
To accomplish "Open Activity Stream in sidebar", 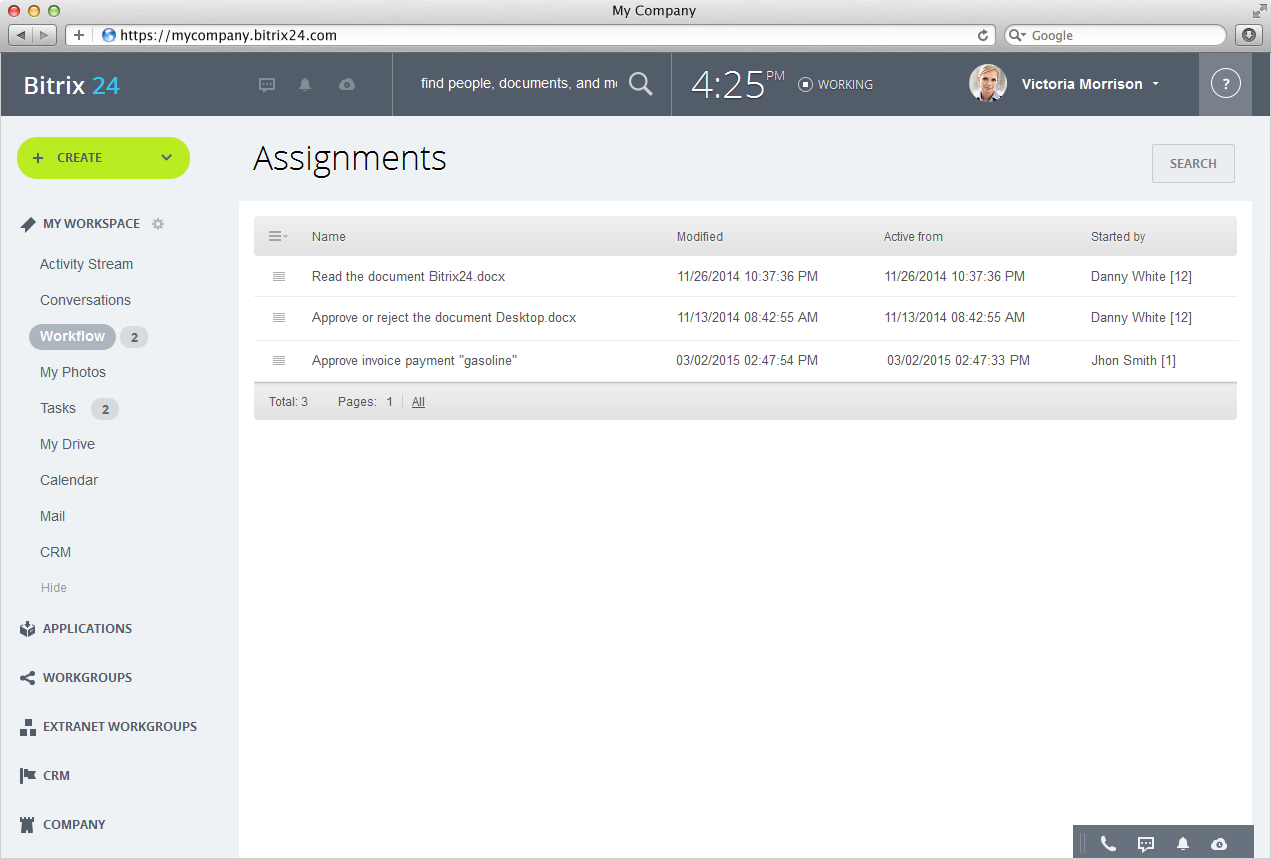I will click(x=86, y=264).
